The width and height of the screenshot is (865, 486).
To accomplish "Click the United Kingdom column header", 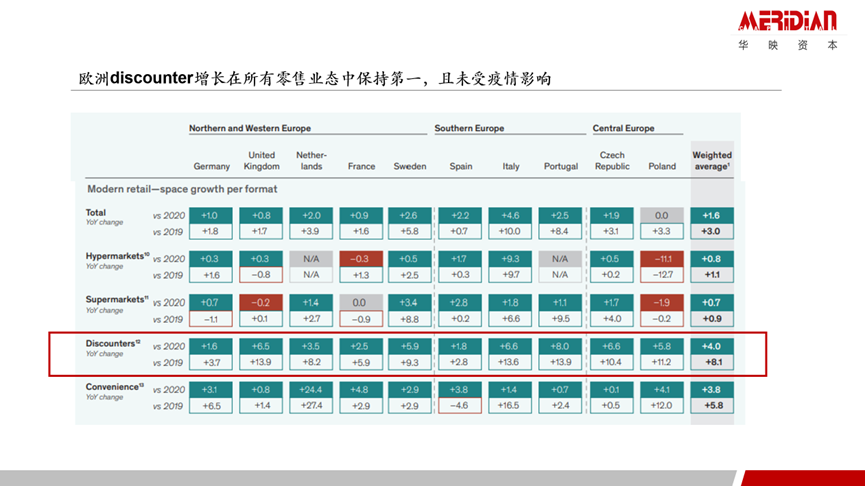I will tap(260, 161).
